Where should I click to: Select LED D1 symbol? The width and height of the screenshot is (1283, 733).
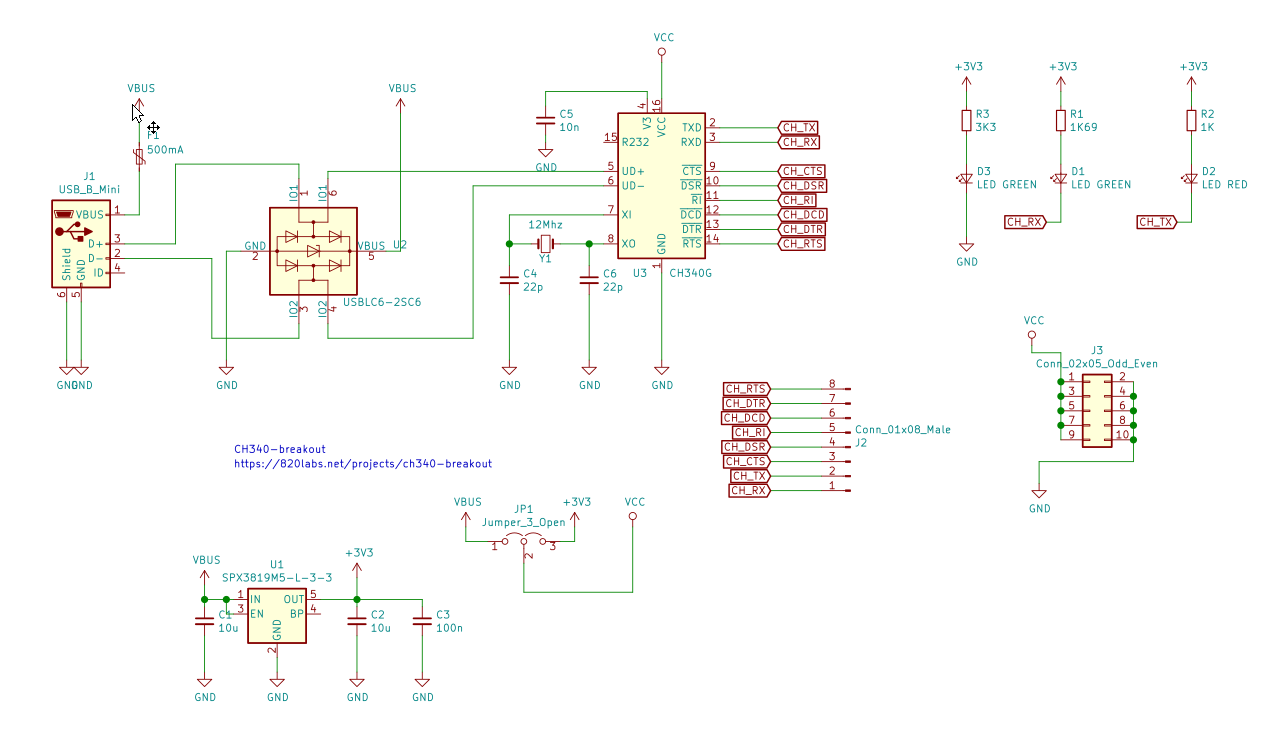[1060, 179]
